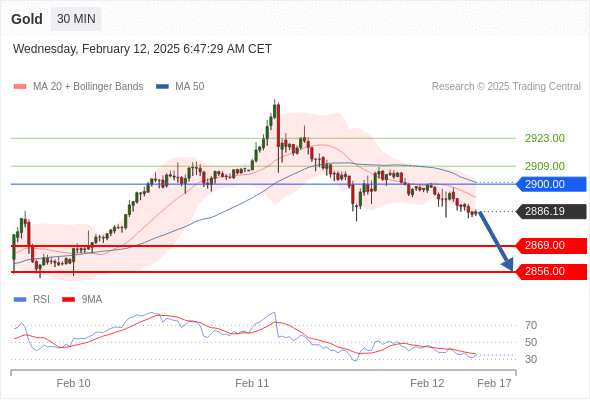Click the 2909.00 resistance level label
The height and width of the screenshot is (400, 590).
point(545,166)
